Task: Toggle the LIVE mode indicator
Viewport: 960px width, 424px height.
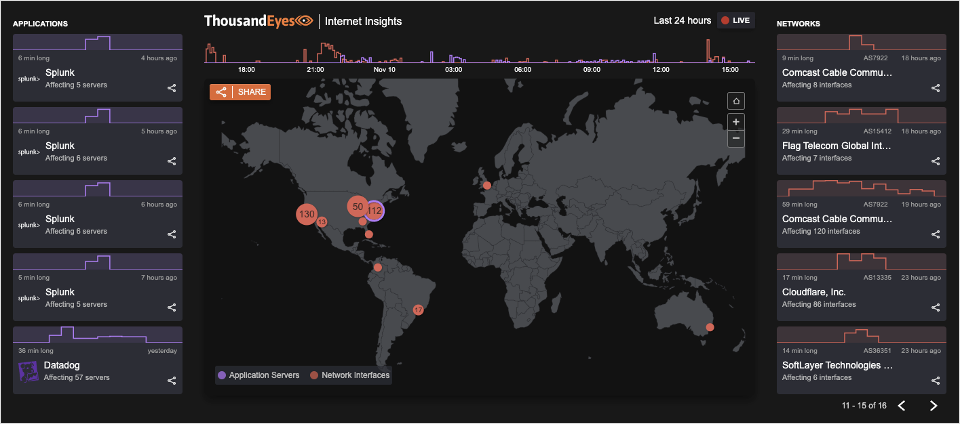Action: (x=735, y=20)
